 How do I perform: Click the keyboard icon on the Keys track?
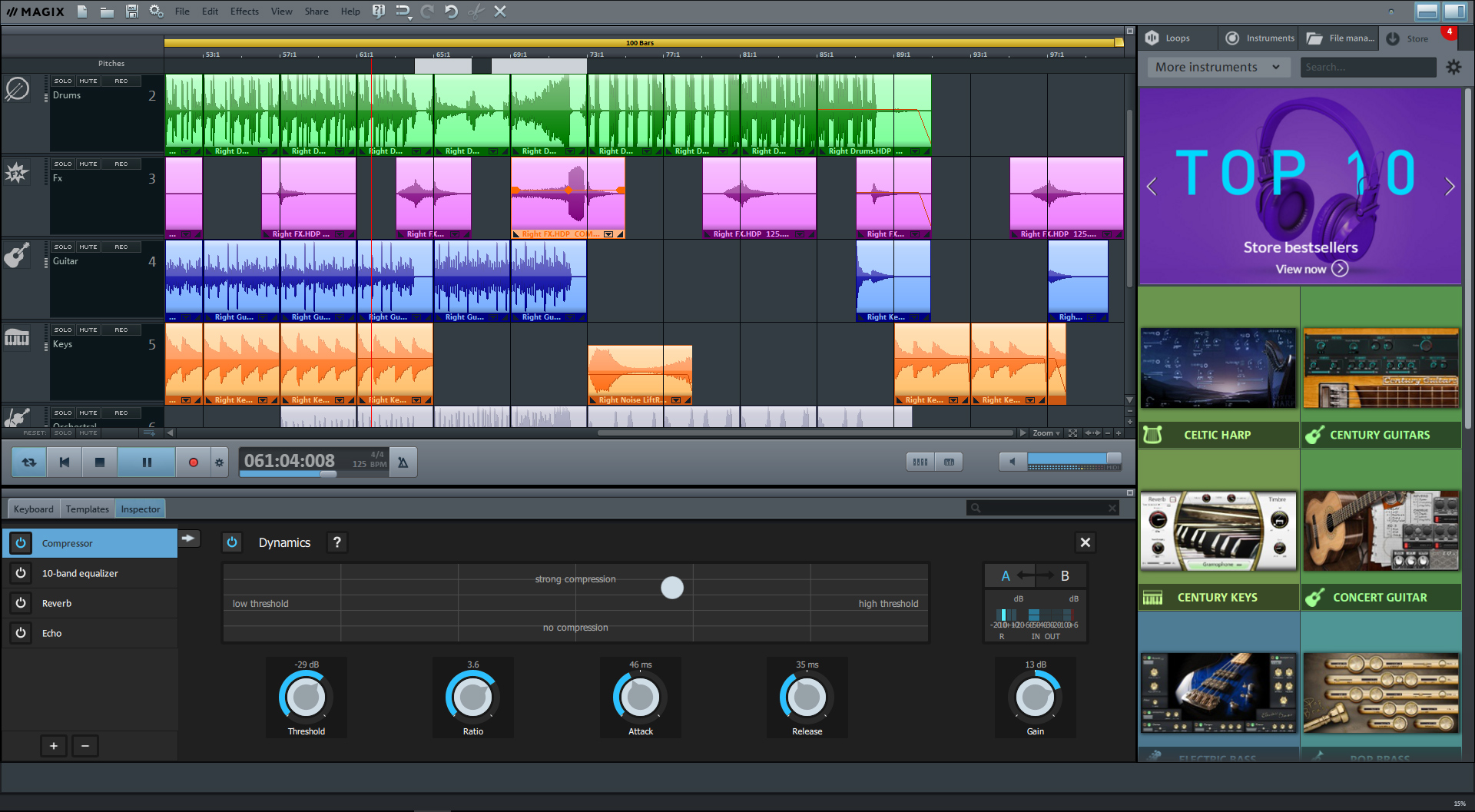point(17,337)
